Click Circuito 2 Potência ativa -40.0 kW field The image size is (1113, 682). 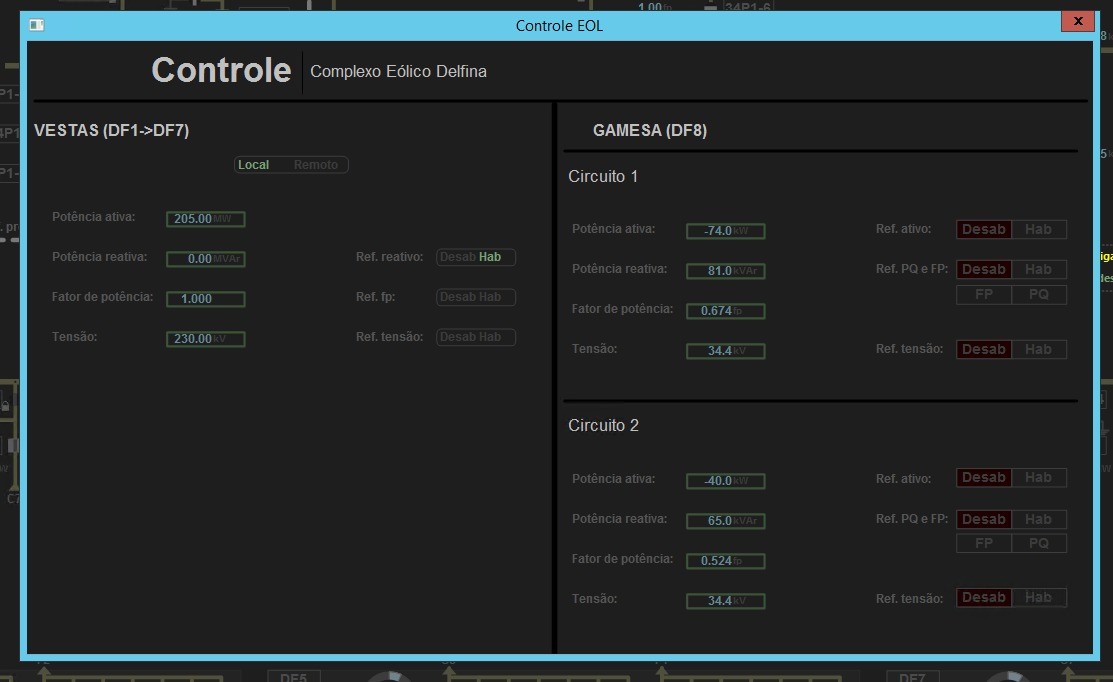click(725, 480)
